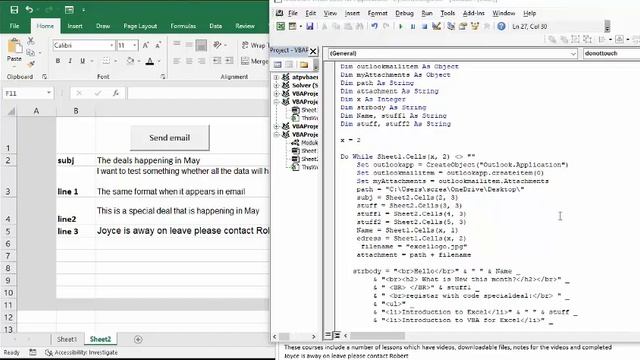Click the Excel formula bar input
Image resolution: width=640 pixels, height=360 pixels.
point(198,93)
